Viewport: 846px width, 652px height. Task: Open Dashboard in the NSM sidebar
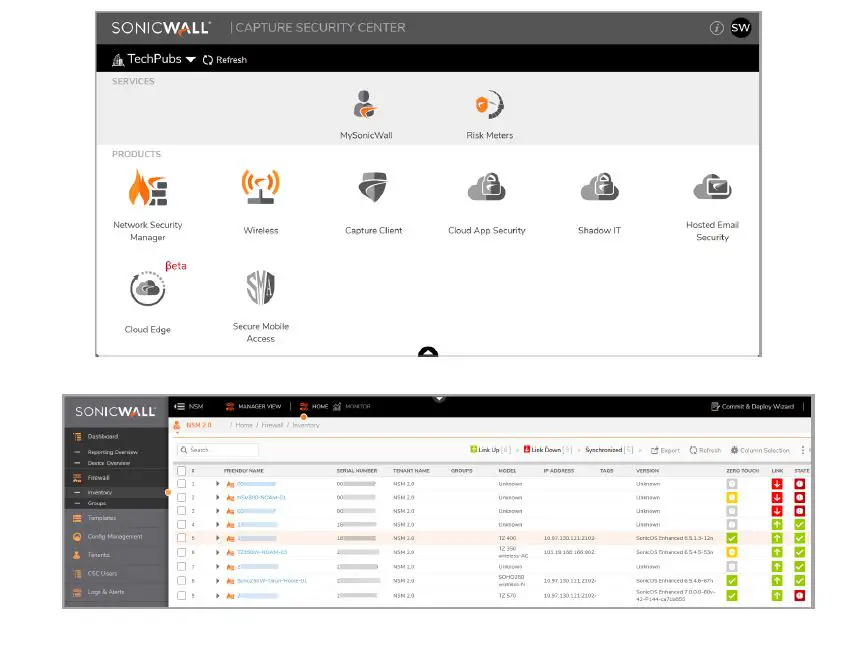[x=103, y=436]
